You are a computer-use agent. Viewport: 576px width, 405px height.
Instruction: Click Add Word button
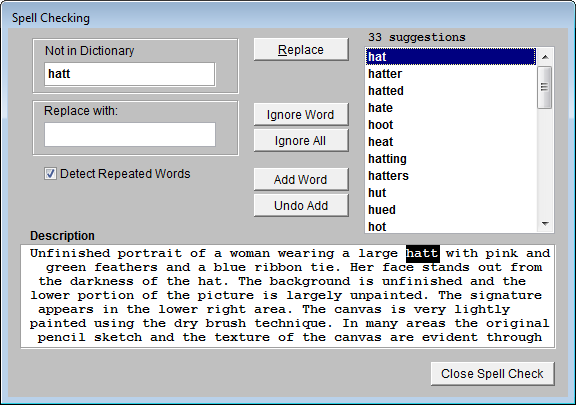[301, 180]
